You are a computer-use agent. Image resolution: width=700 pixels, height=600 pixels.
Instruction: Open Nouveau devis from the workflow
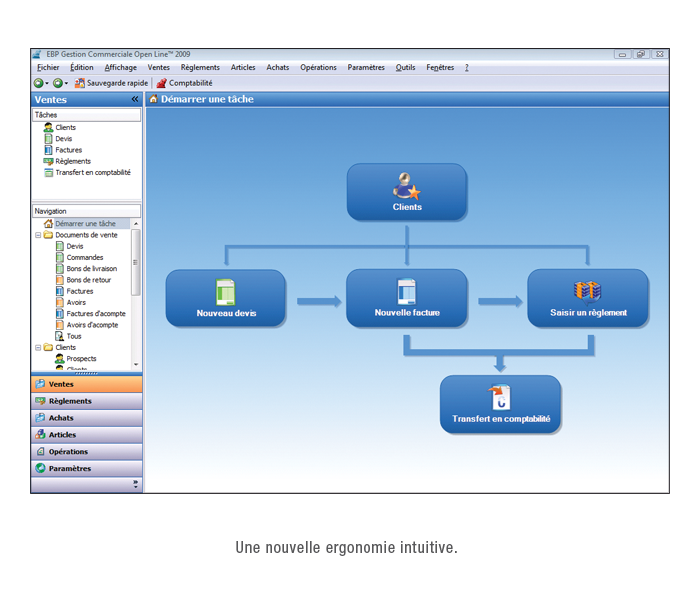[x=226, y=298]
